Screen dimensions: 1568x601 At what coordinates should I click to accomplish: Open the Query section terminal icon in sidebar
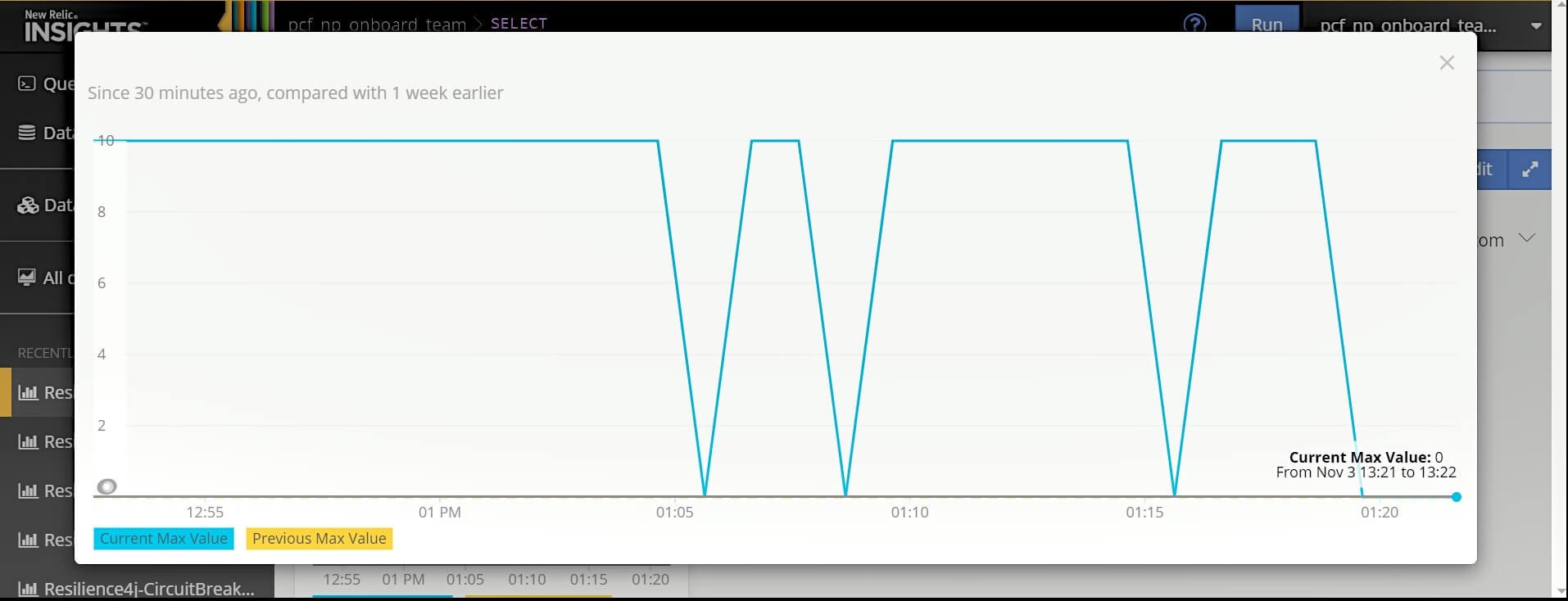tap(27, 84)
